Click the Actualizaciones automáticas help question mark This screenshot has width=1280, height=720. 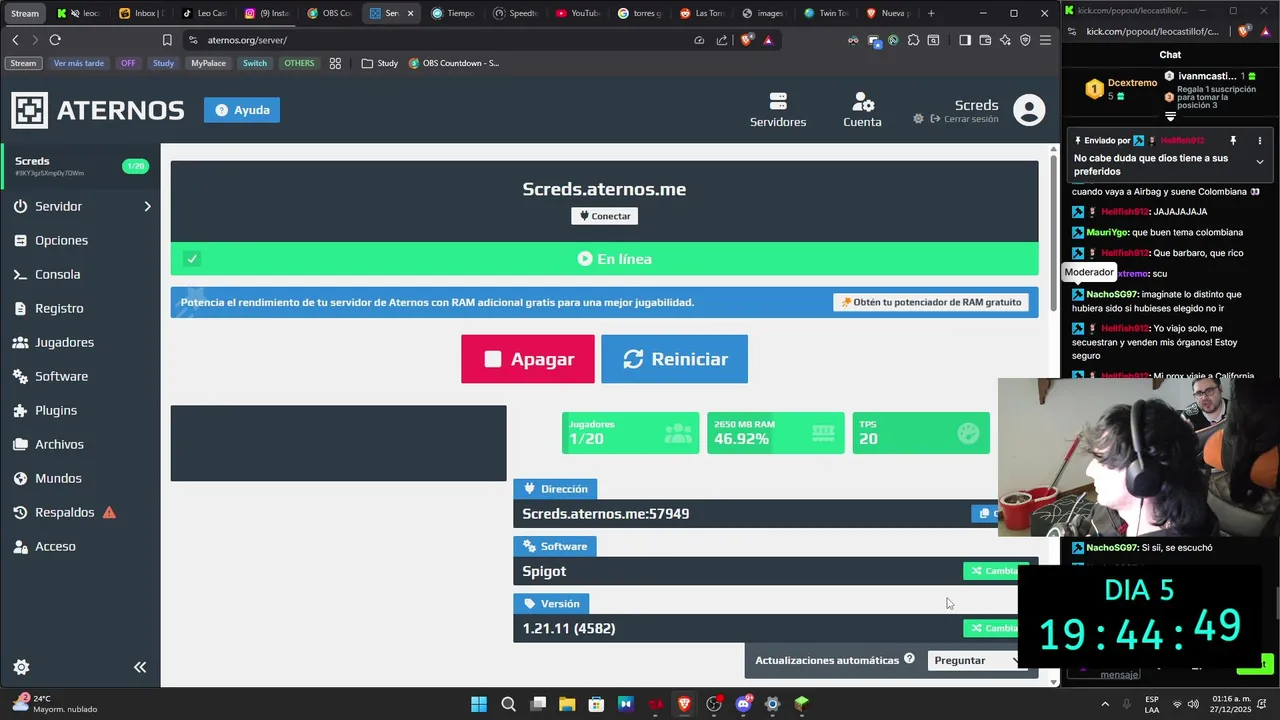[x=909, y=659]
